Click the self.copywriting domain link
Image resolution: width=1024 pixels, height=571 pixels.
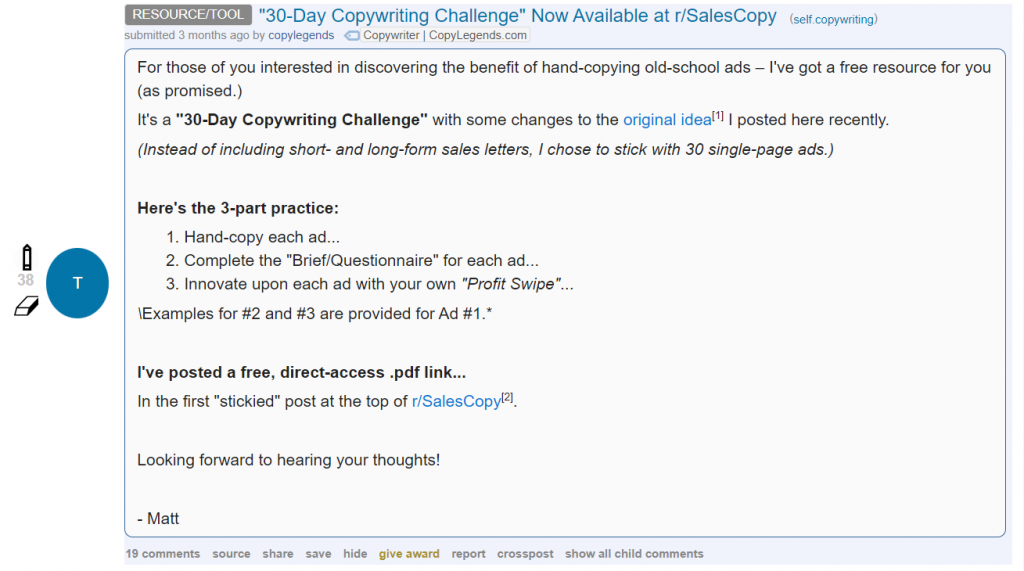coord(833,20)
